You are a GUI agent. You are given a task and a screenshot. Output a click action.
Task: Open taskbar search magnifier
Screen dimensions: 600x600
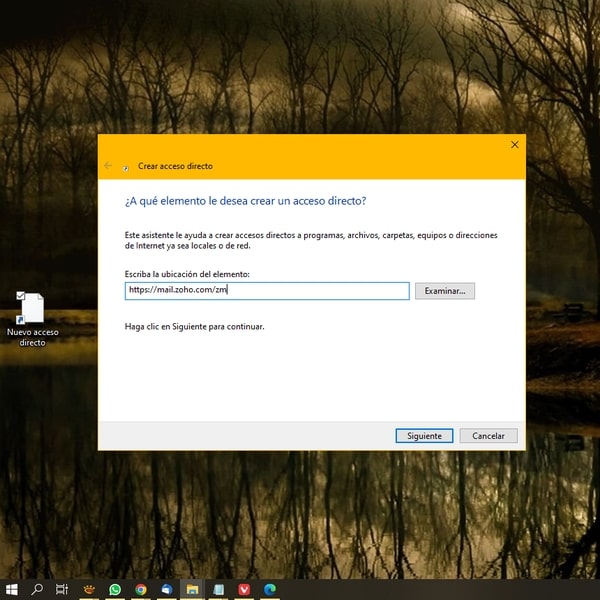37,589
